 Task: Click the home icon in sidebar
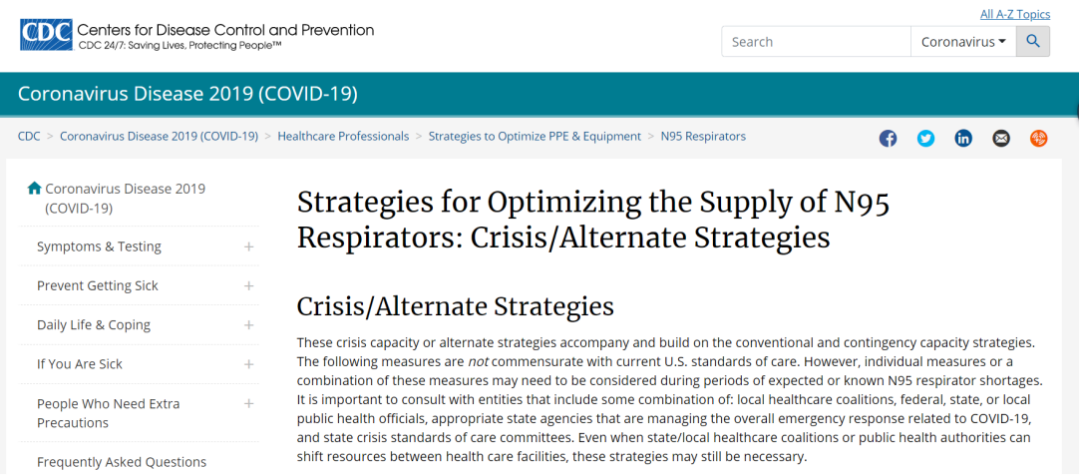pos(34,188)
